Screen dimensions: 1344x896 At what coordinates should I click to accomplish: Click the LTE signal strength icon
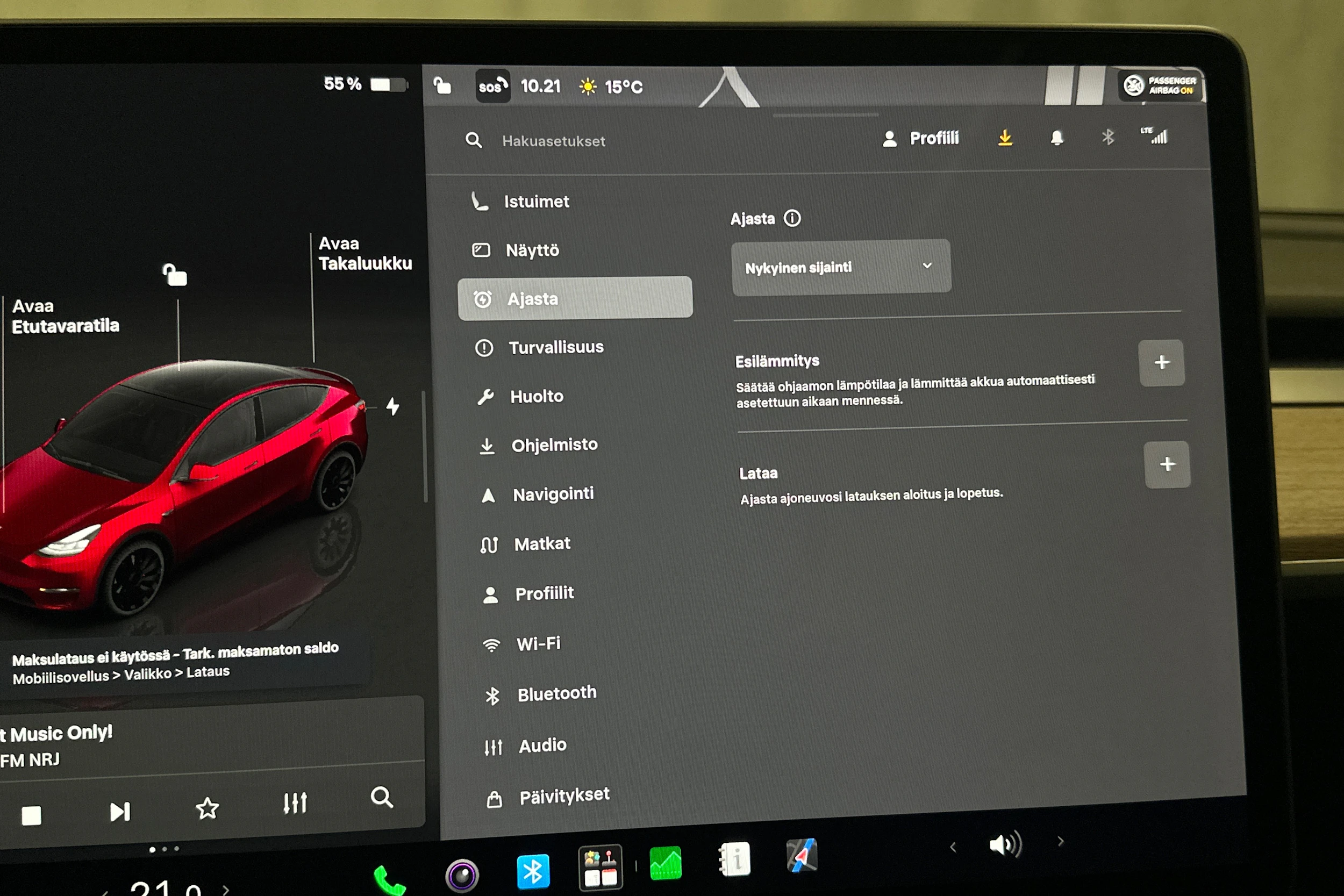(1154, 136)
